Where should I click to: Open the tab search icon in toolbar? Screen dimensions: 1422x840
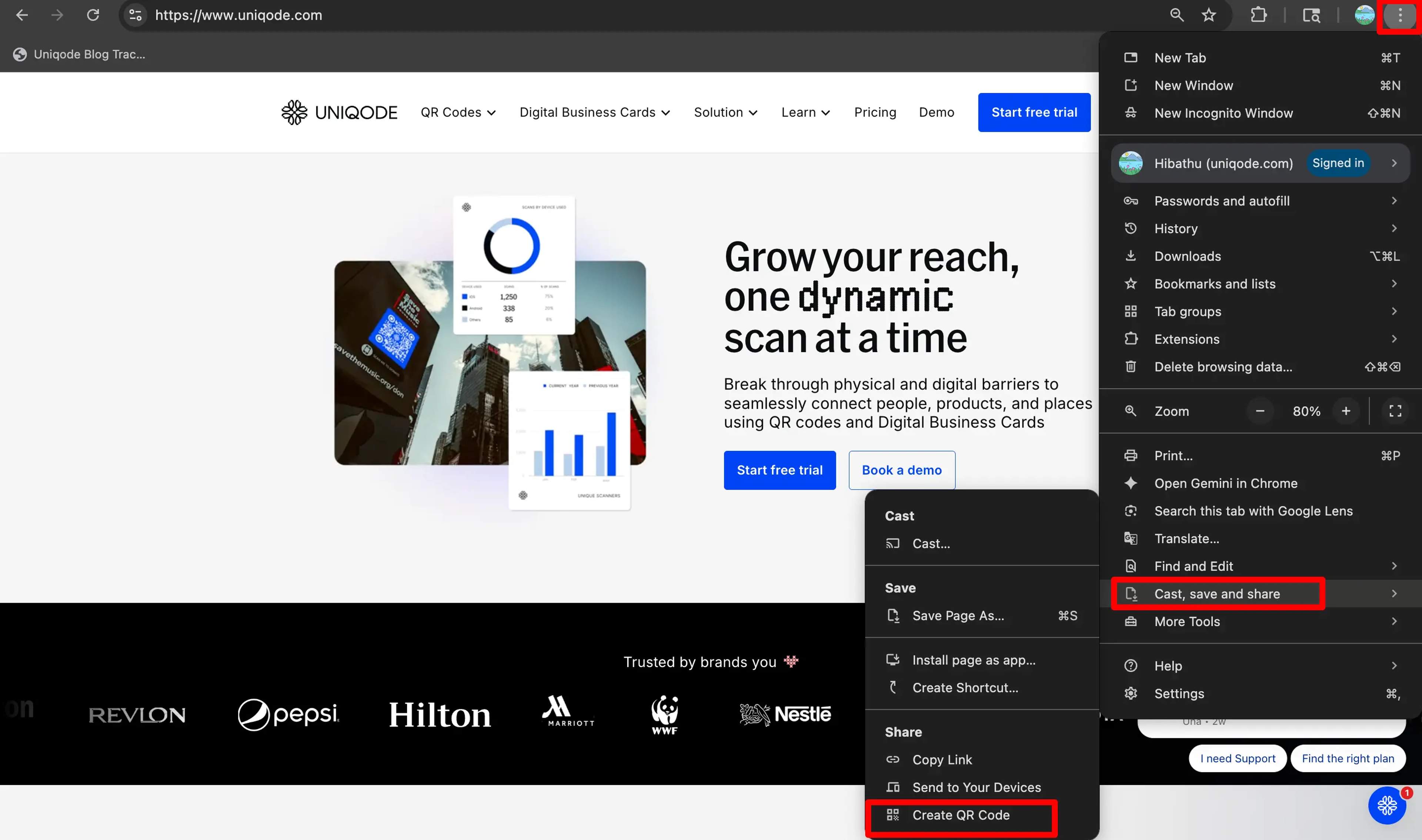coord(1312,15)
